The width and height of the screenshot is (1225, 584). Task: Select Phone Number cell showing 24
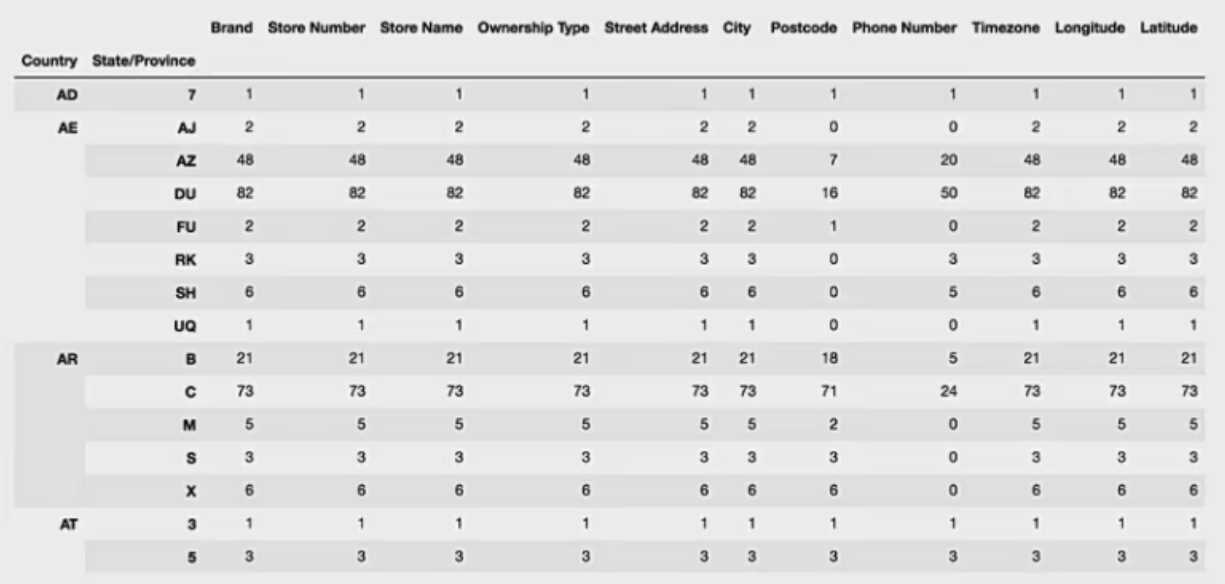pyautogui.click(x=953, y=391)
